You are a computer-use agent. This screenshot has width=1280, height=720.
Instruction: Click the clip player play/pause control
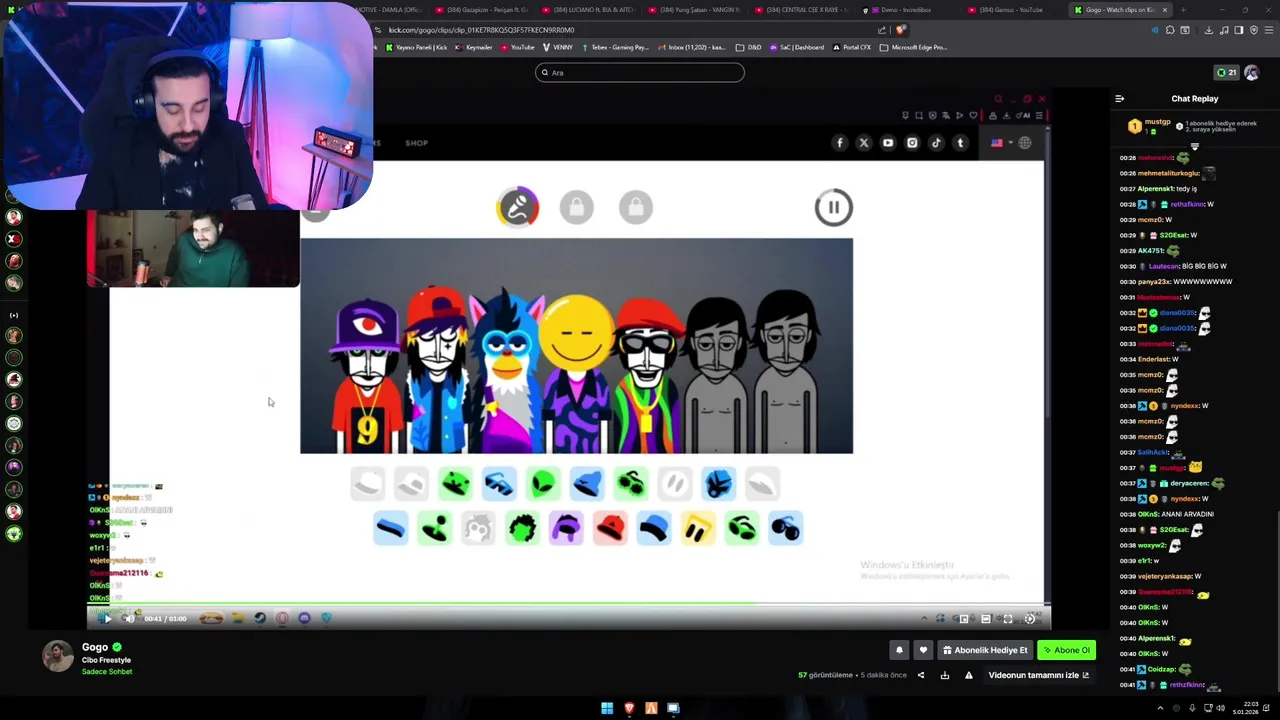tap(106, 618)
